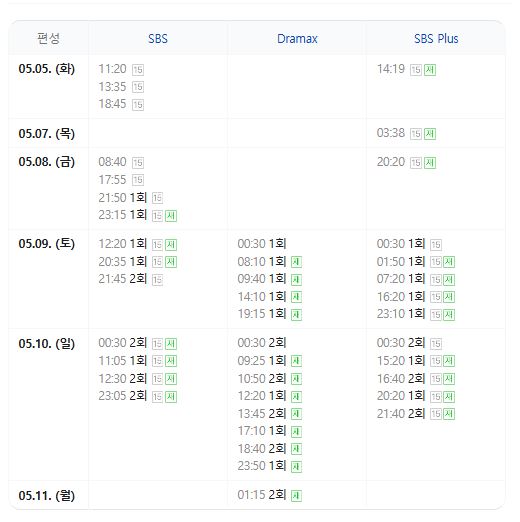Image resolution: width=520 pixels, height=522 pixels.
Task: Click the SBS Plus 16:20 1회 entry
Action: tap(401, 296)
